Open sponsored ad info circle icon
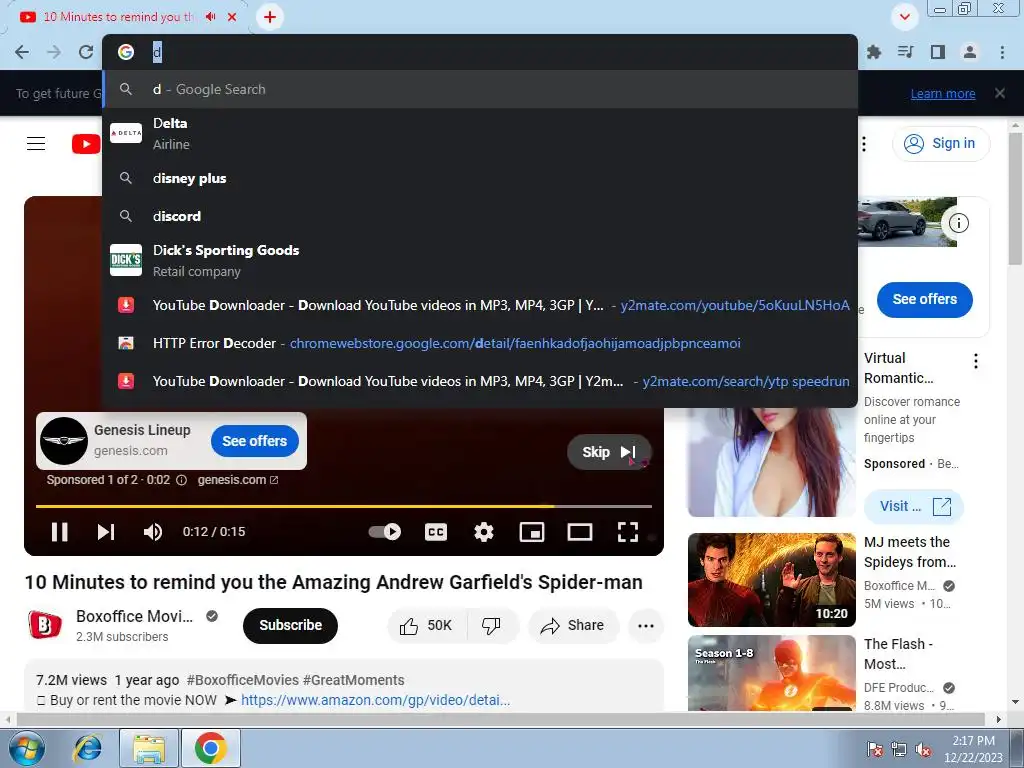The image size is (1024, 768). click(x=182, y=480)
